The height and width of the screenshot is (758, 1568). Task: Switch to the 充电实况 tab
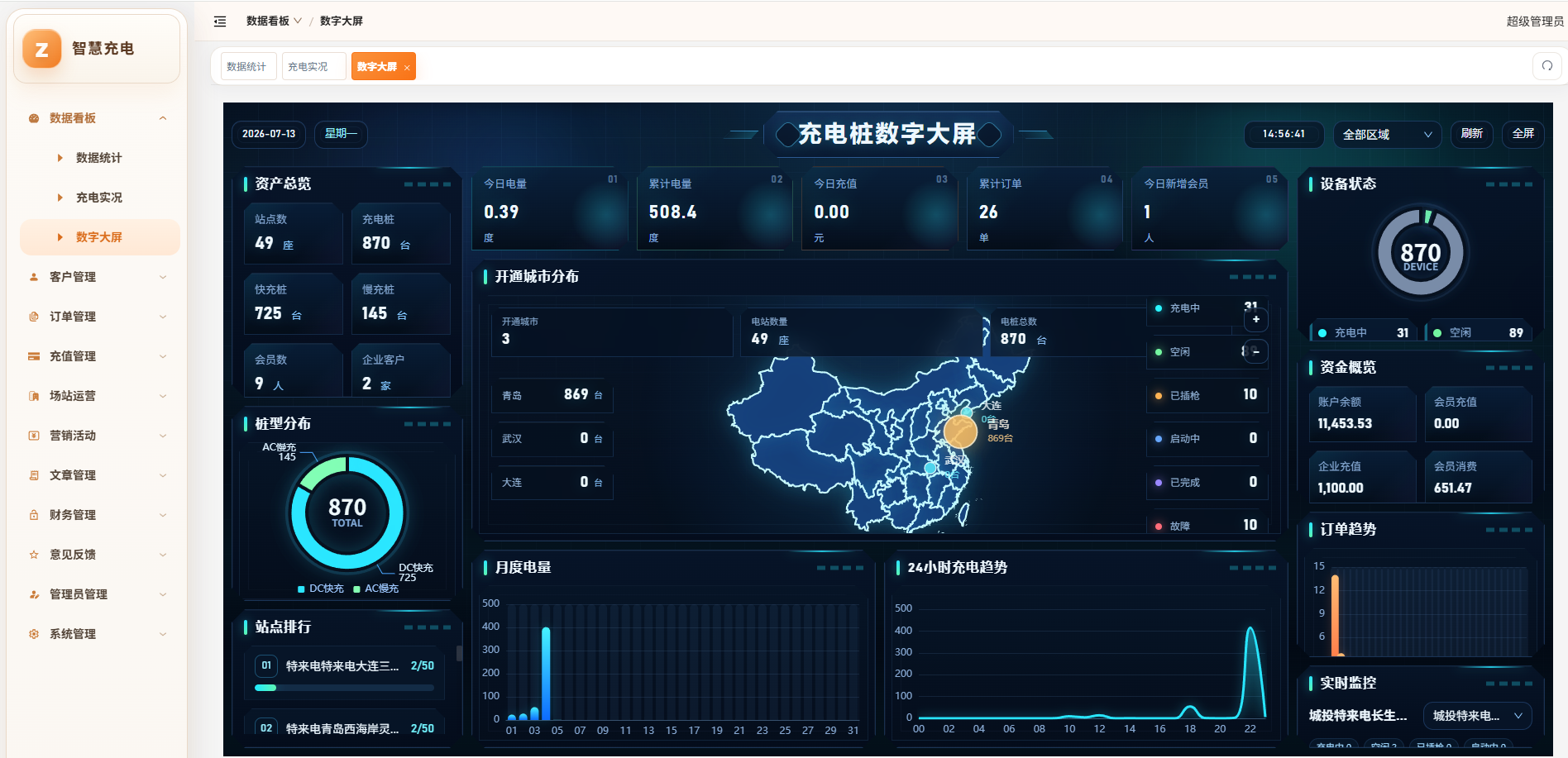coord(313,66)
